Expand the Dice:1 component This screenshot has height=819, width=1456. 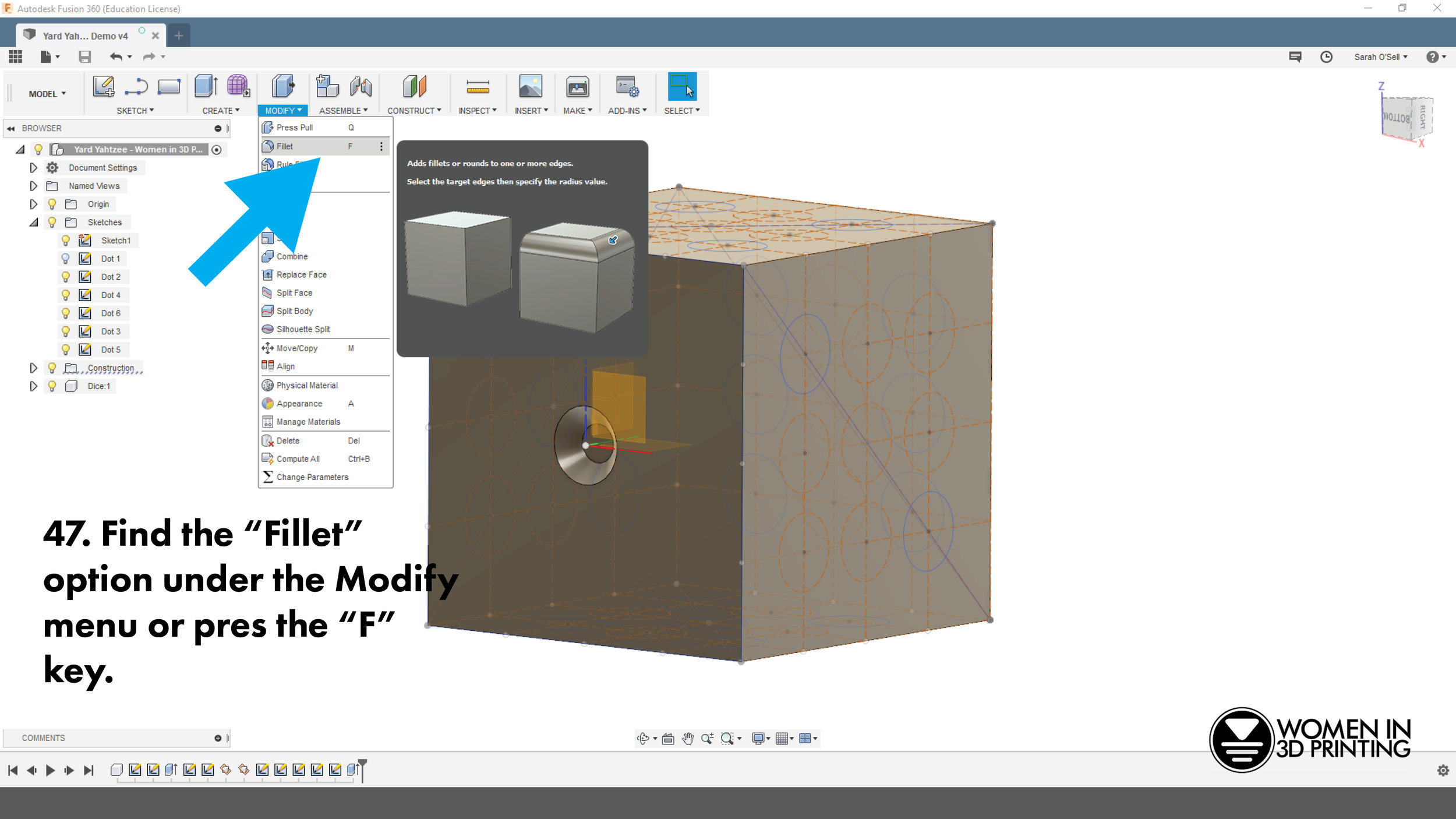[x=33, y=386]
